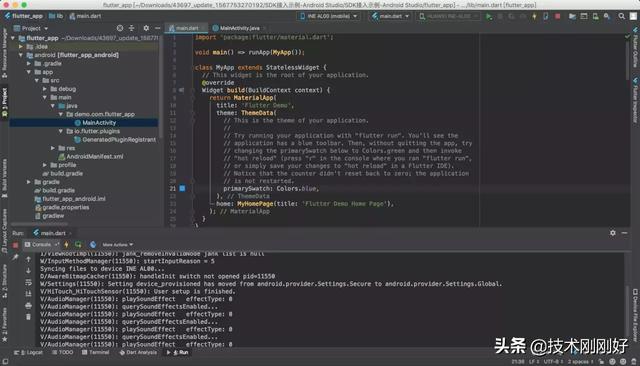Expand the debug folder in src
Screen dimensions: 640x366
click(x=44, y=89)
